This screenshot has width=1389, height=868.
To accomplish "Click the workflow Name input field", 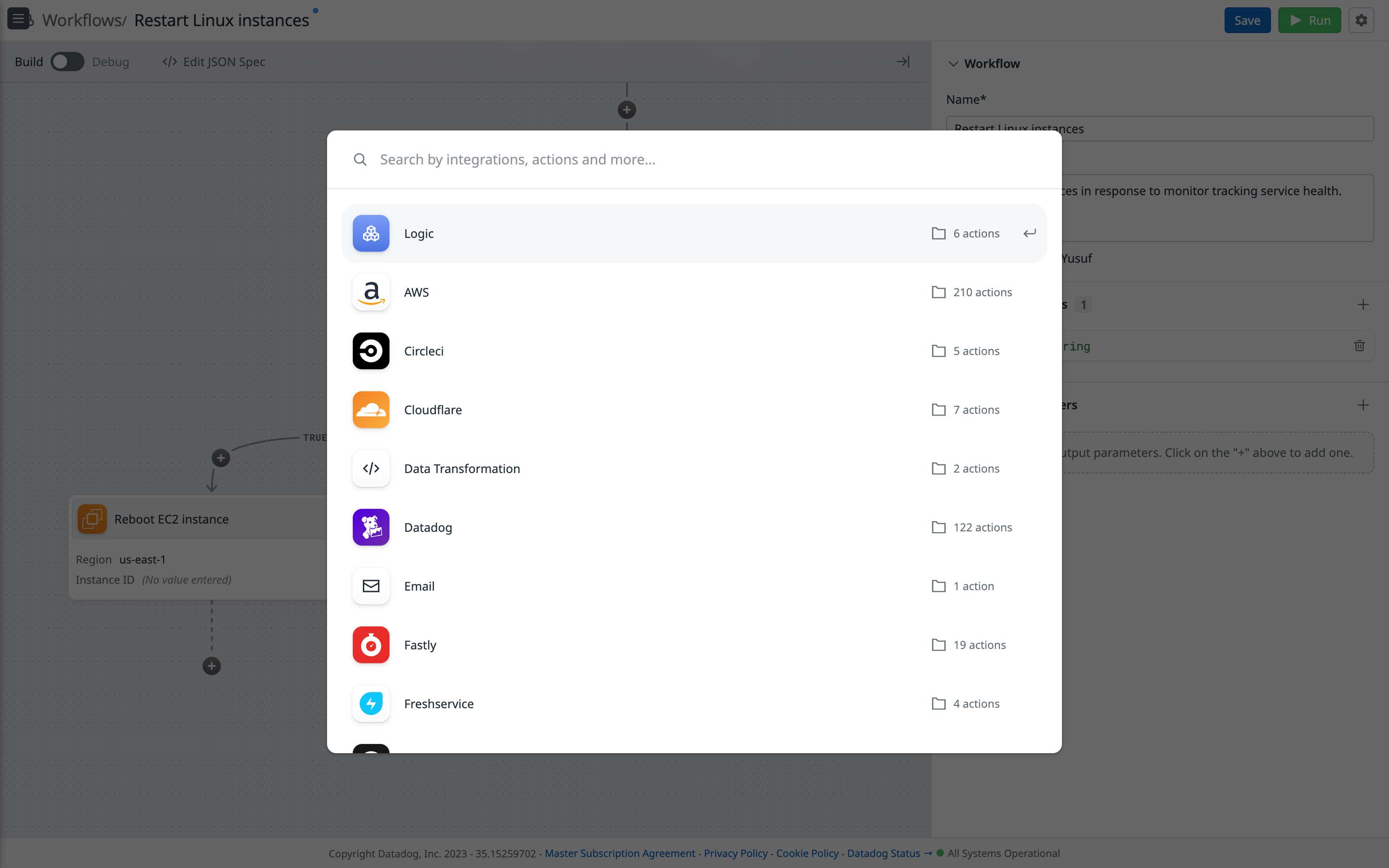I will tap(1159, 129).
